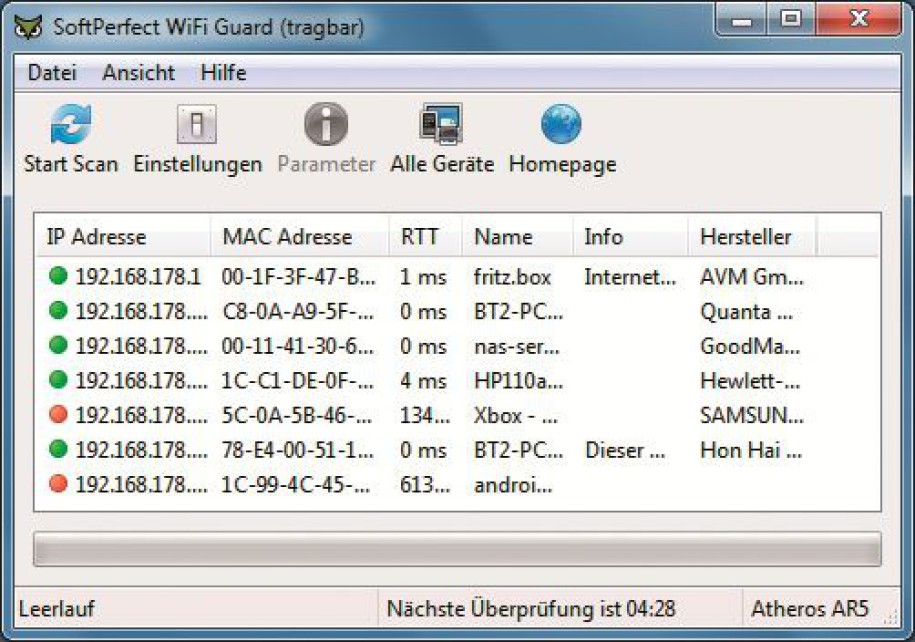This screenshot has width=915, height=642.
Task: Select the Dieser ... info cell
Action: [625, 450]
